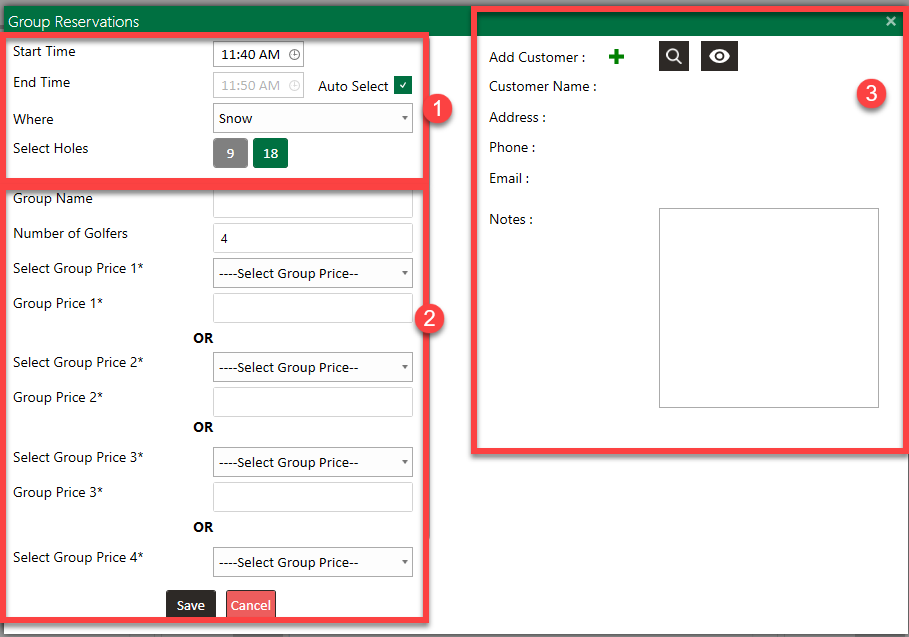The height and width of the screenshot is (637, 909).
Task: Click into the Group Name field
Action: point(312,204)
